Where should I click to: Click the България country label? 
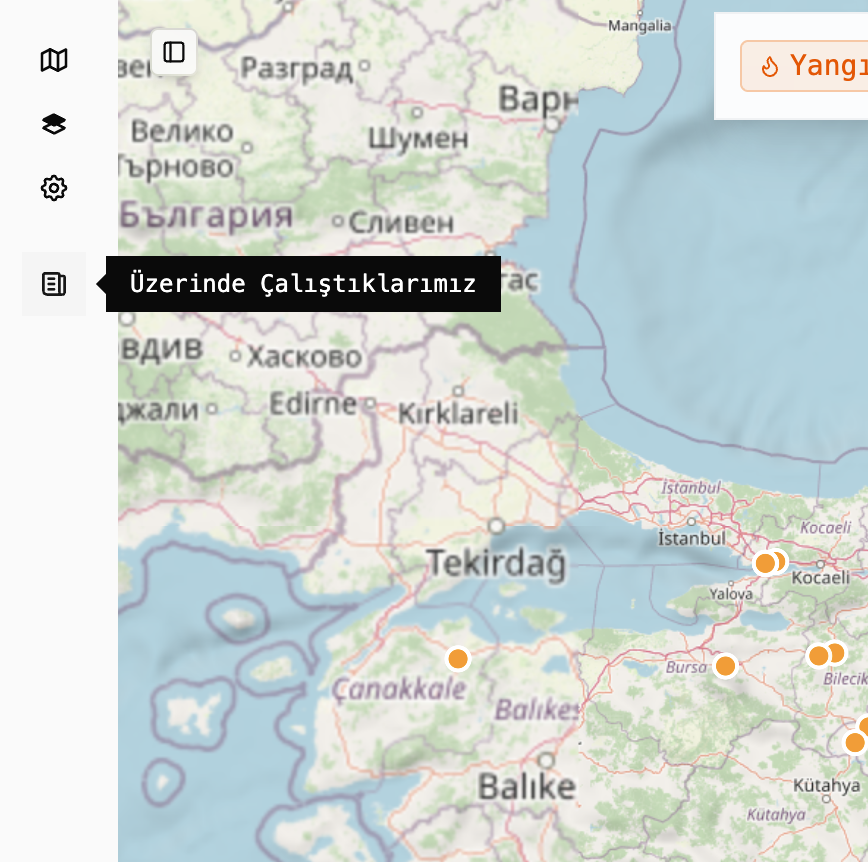206,215
